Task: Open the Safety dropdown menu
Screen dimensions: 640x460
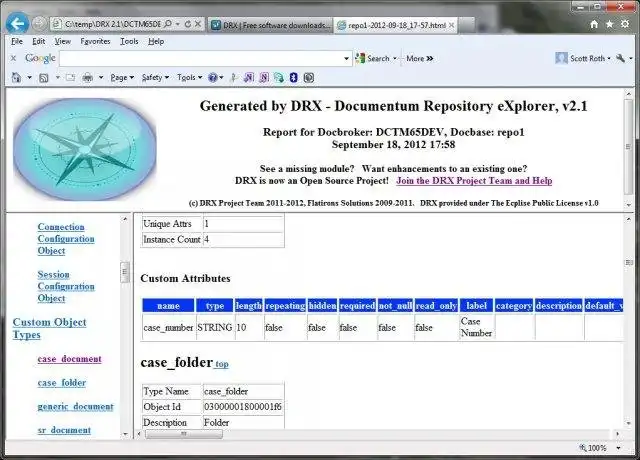Action: pos(155,78)
